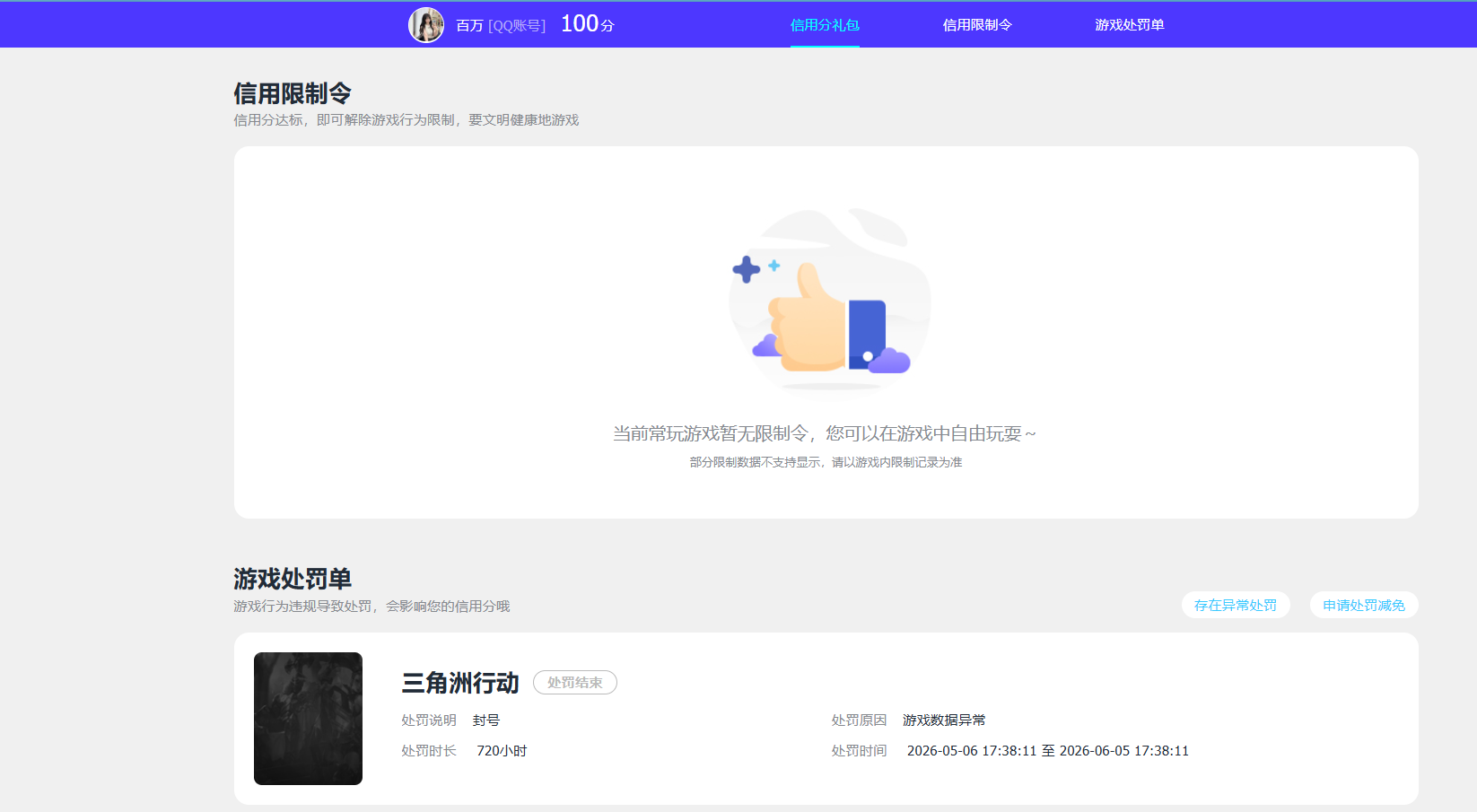
Task: Click the 信用分达标 subtitle text
Action: pyautogui.click(x=406, y=120)
